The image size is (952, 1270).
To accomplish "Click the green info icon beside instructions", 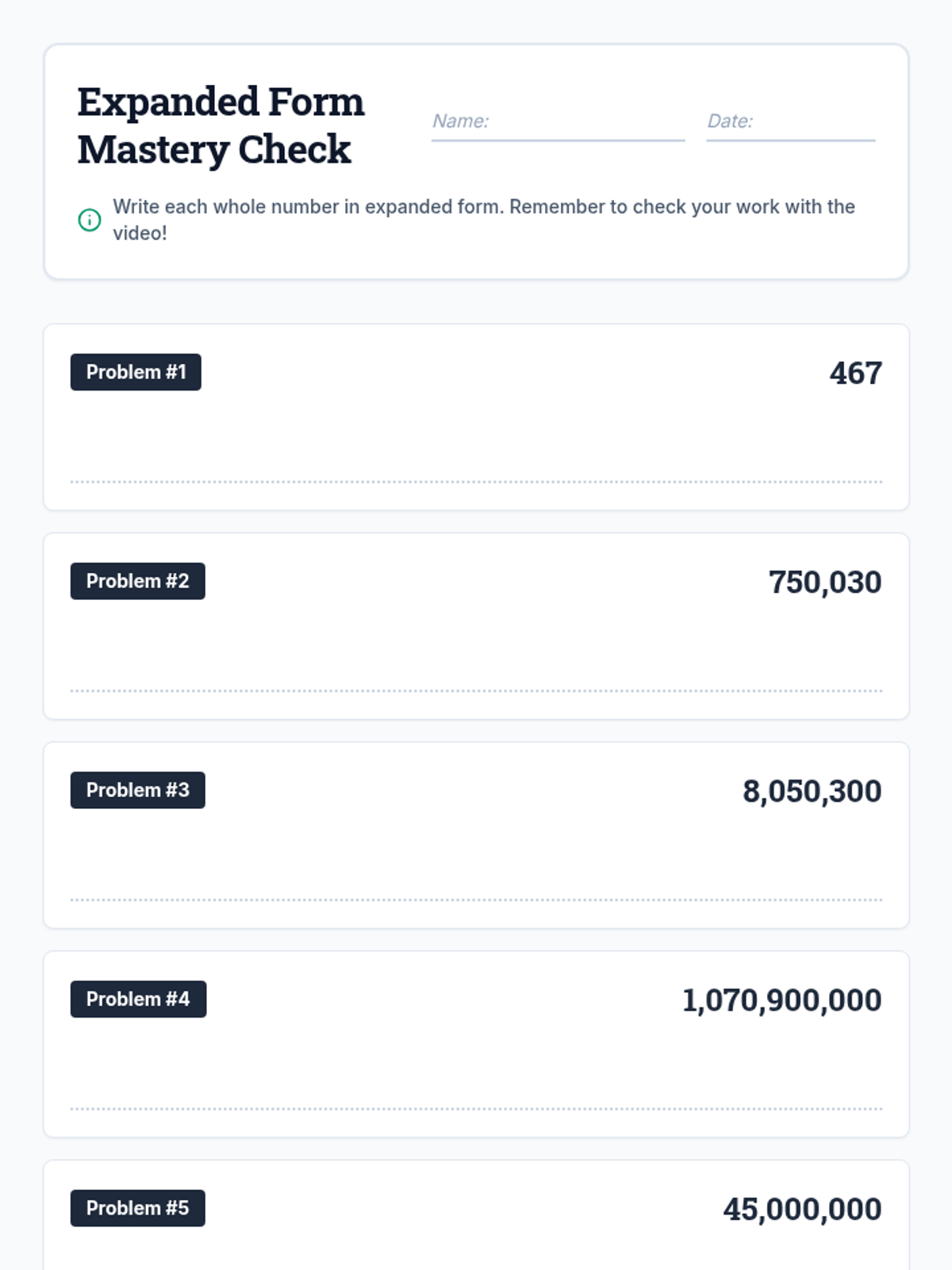I will (90, 220).
